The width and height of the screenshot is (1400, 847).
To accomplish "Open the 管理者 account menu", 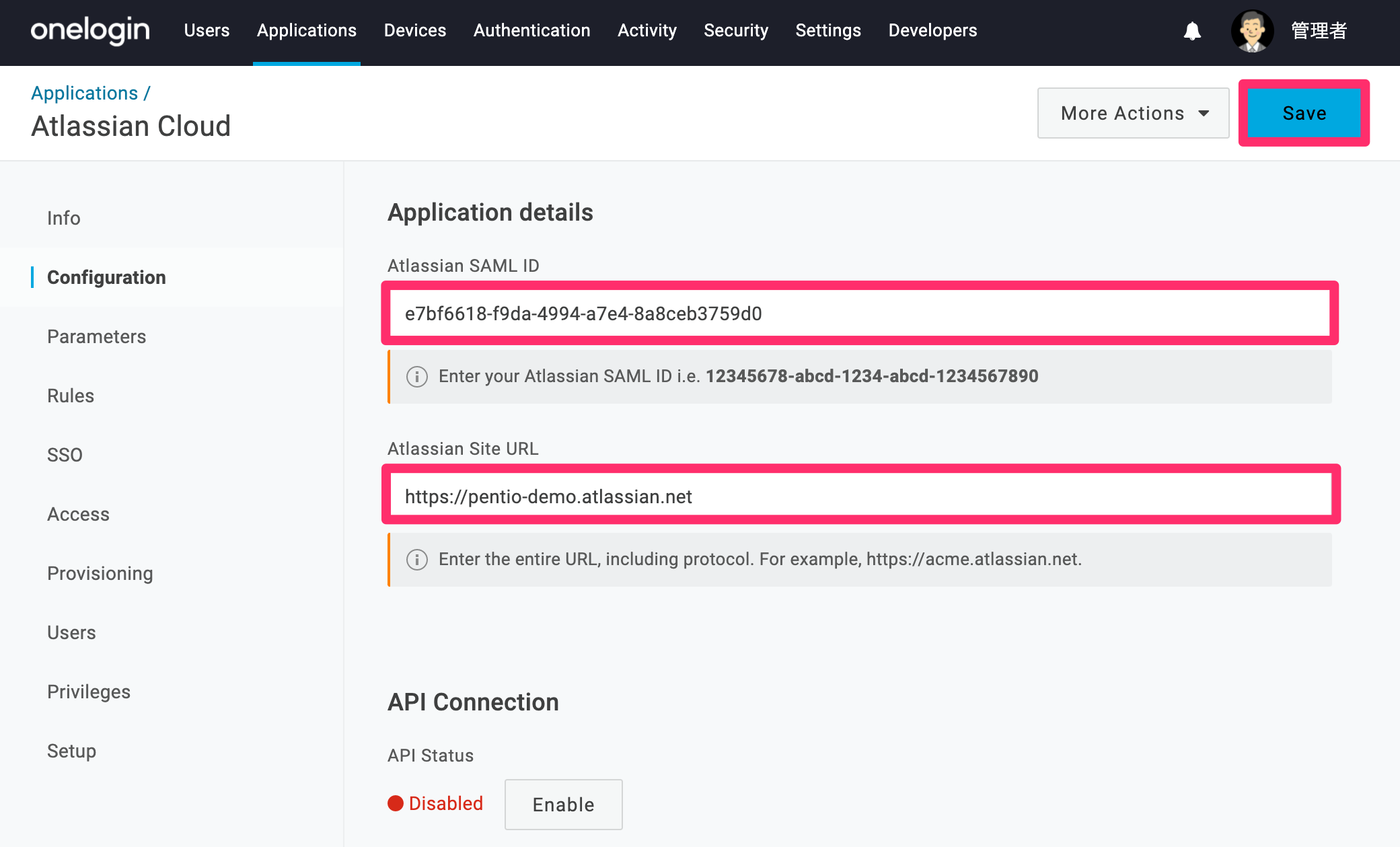I will click(1319, 31).
